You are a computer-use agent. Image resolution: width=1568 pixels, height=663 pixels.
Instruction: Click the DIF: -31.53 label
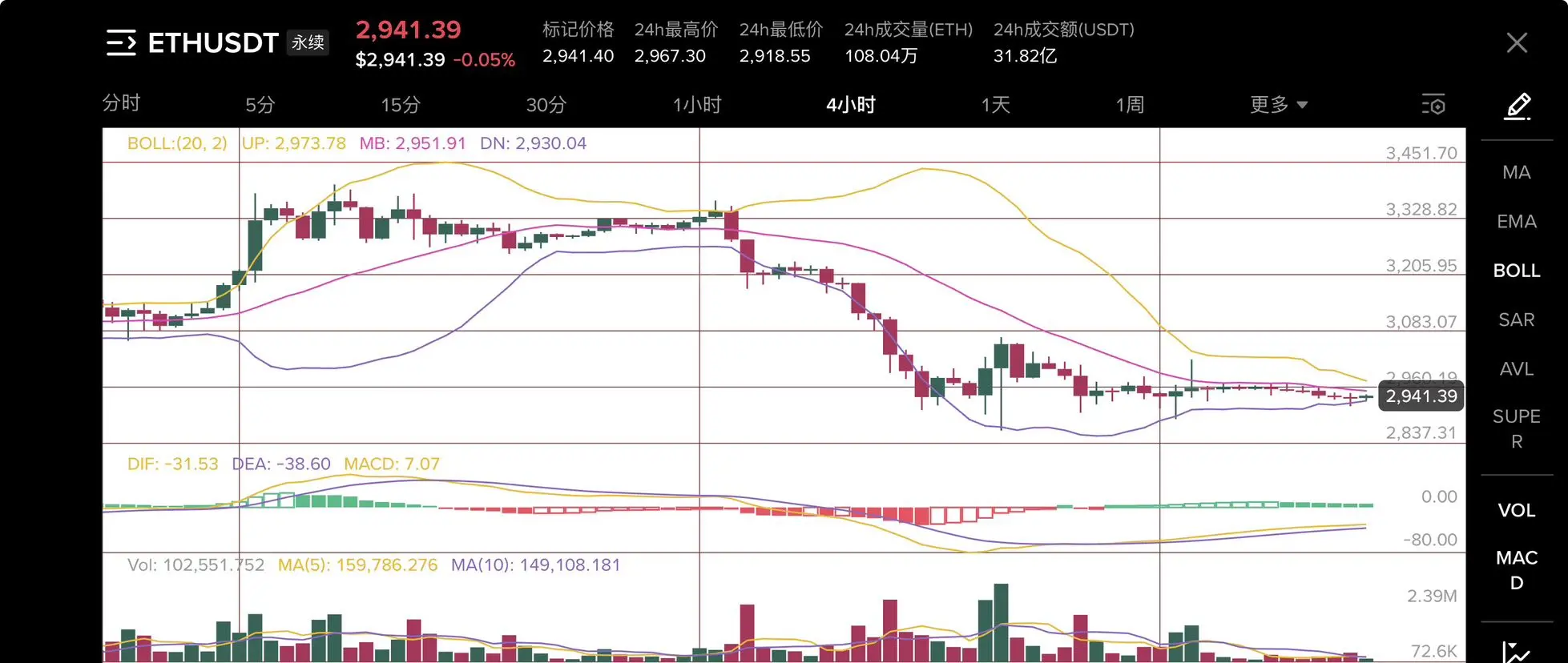pos(173,464)
